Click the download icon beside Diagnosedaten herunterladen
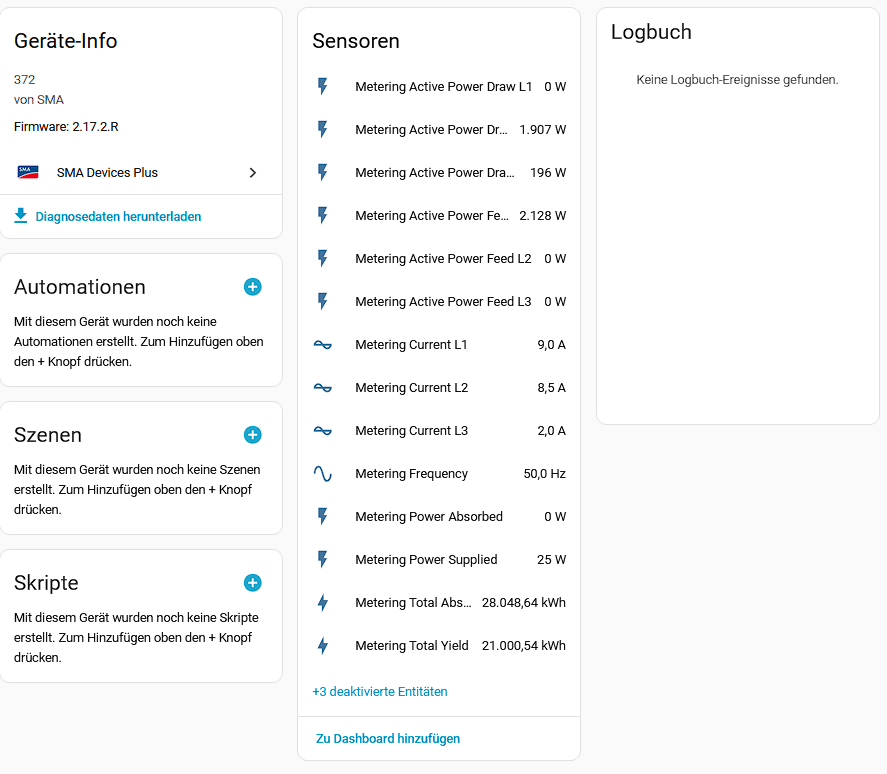This screenshot has width=887, height=774. 21,216
